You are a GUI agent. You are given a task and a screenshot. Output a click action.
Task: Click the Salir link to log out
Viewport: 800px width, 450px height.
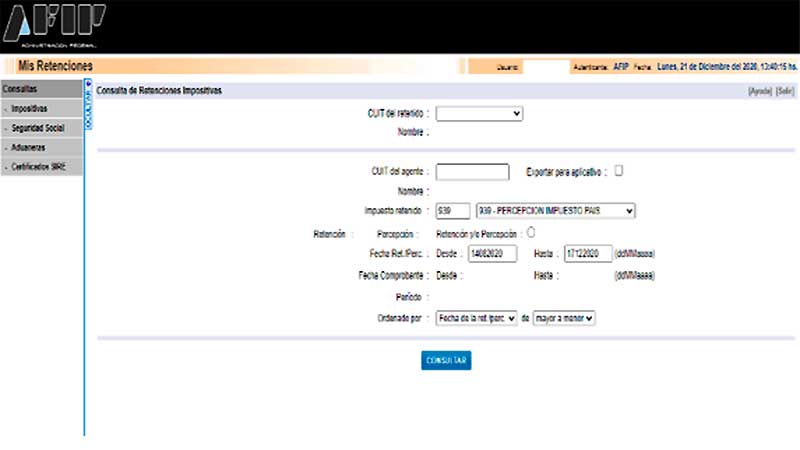[784, 91]
